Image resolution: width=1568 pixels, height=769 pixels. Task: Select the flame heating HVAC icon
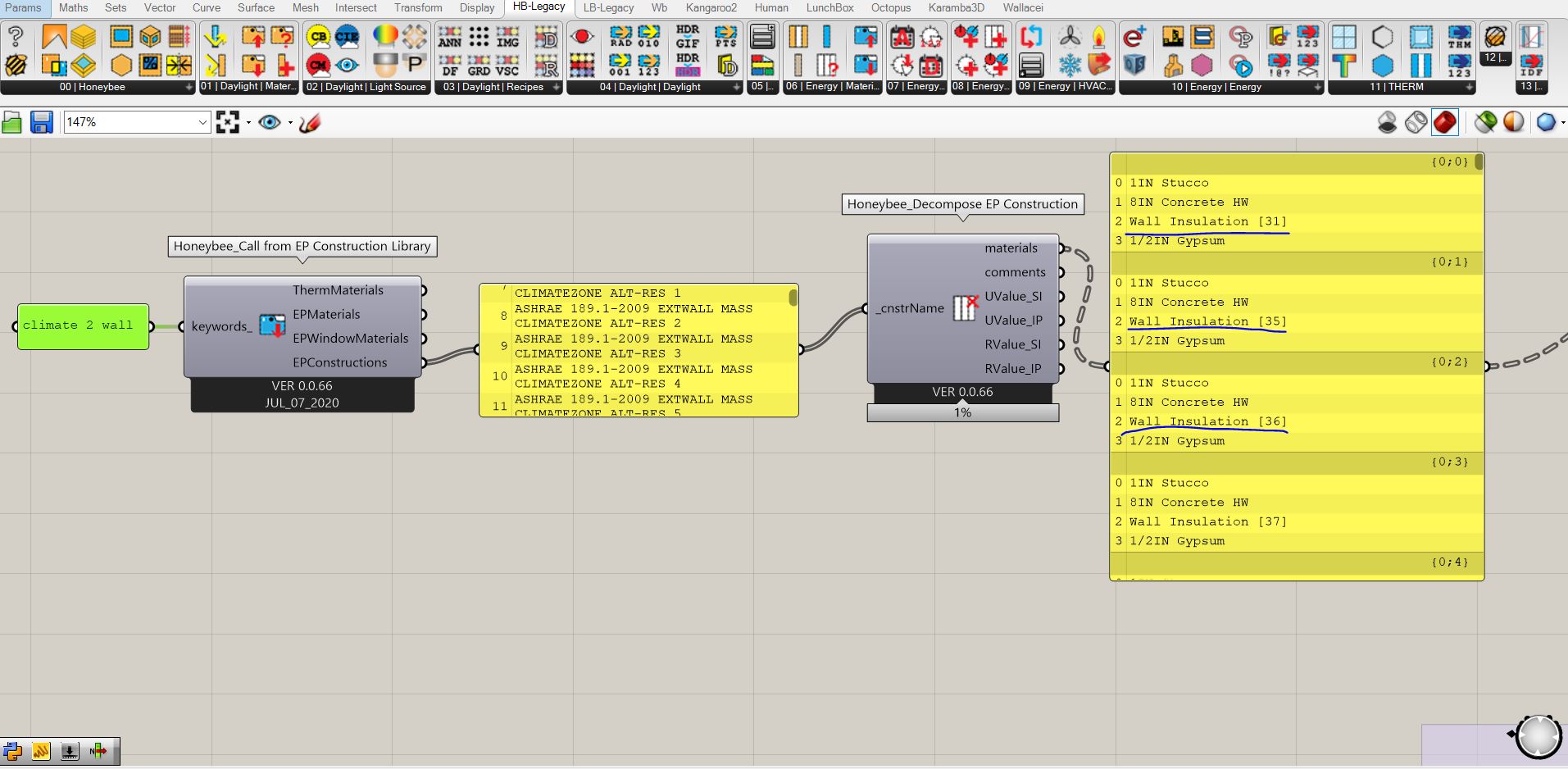[x=1099, y=37]
